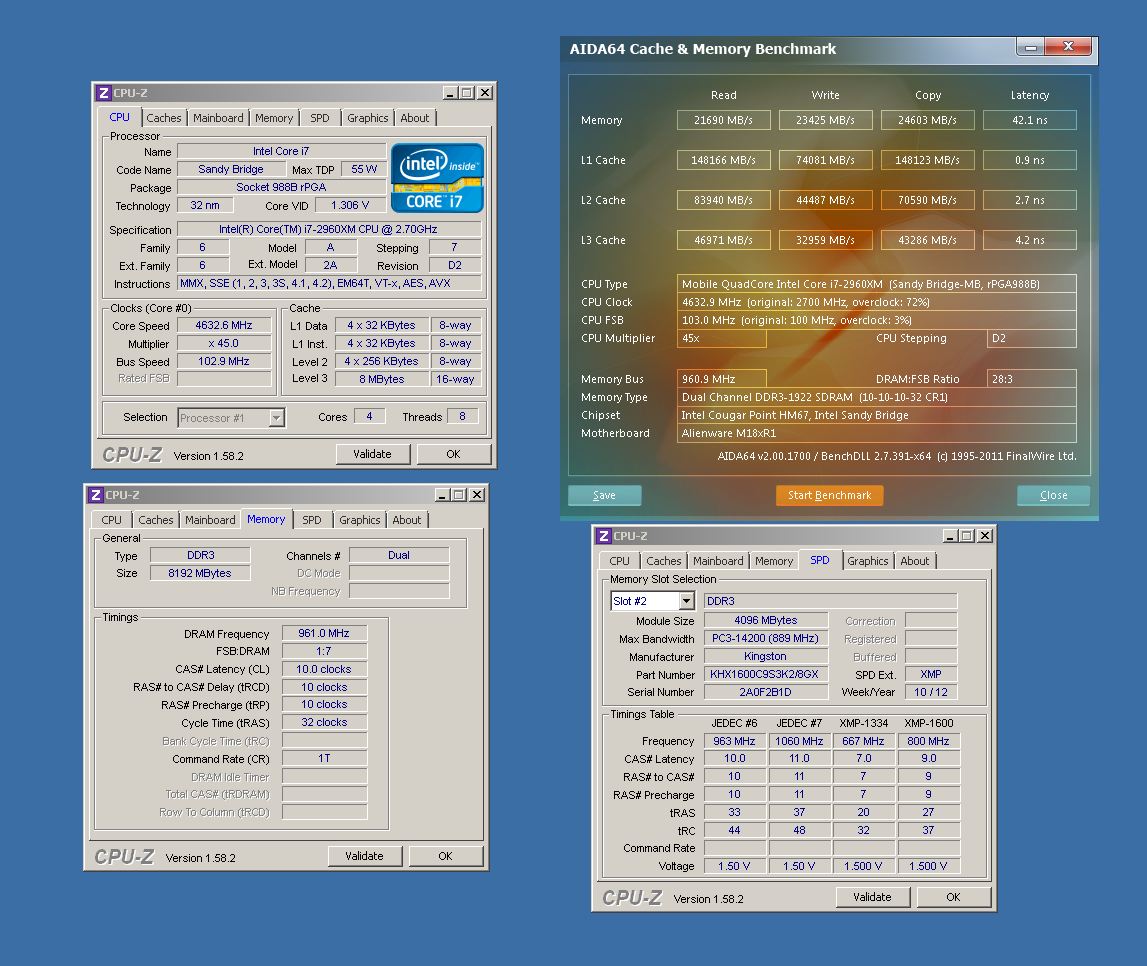The image size is (1147, 966).
Task: Click the Intel Core i7 inside logo
Action: 437,178
